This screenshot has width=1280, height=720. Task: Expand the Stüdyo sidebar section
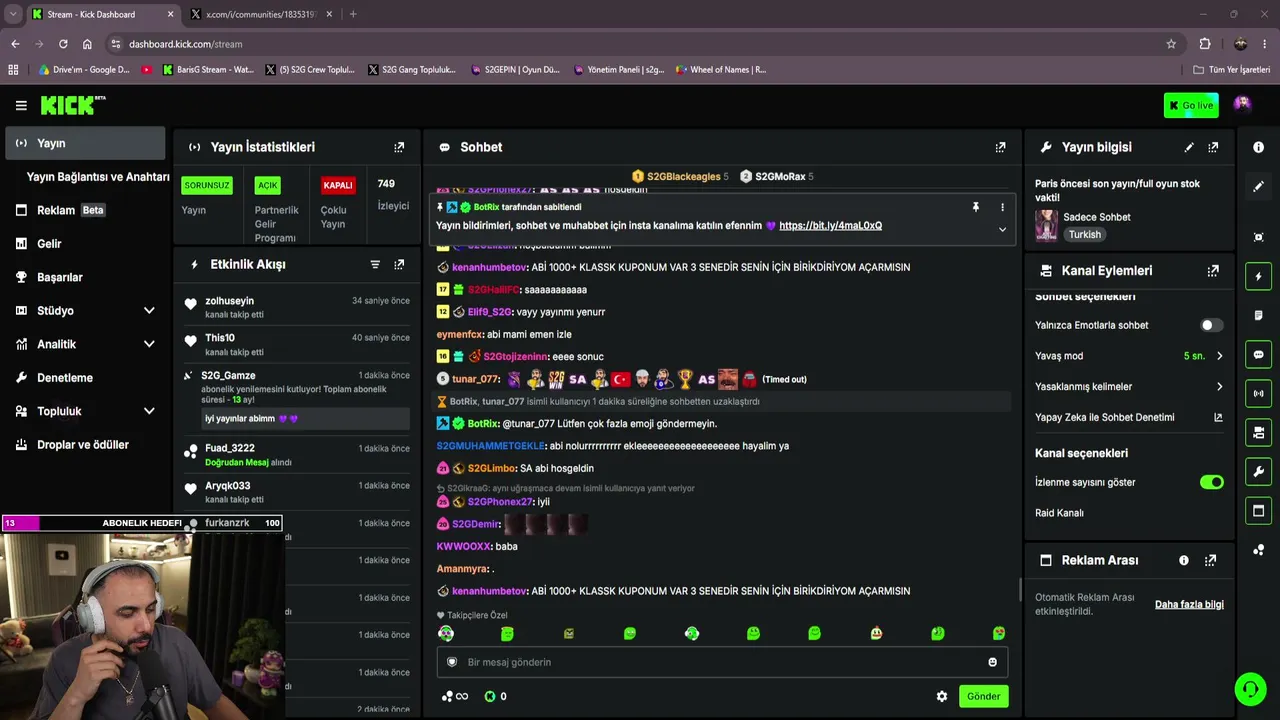tap(149, 311)
